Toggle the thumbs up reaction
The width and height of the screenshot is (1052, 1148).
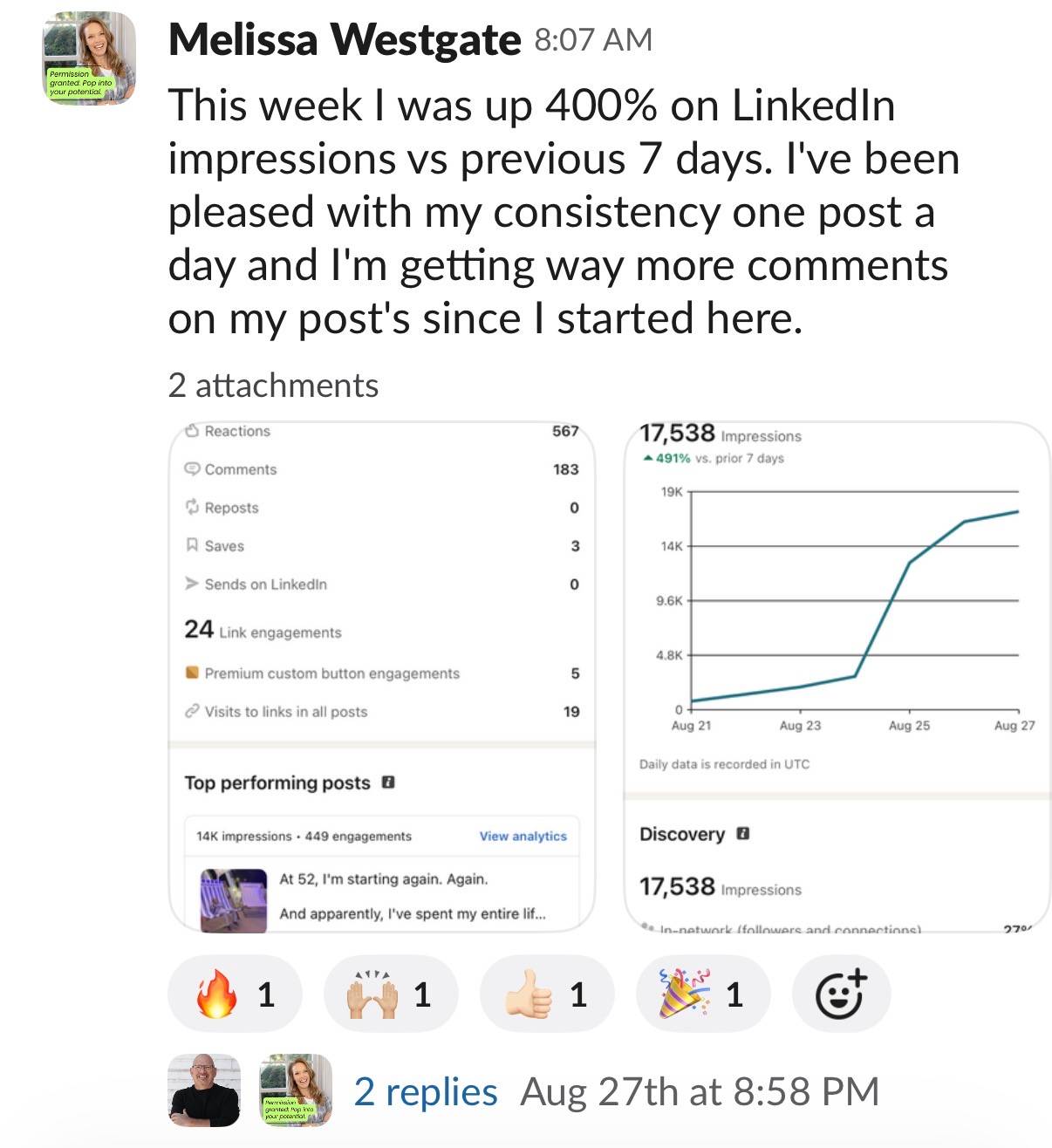547,994
